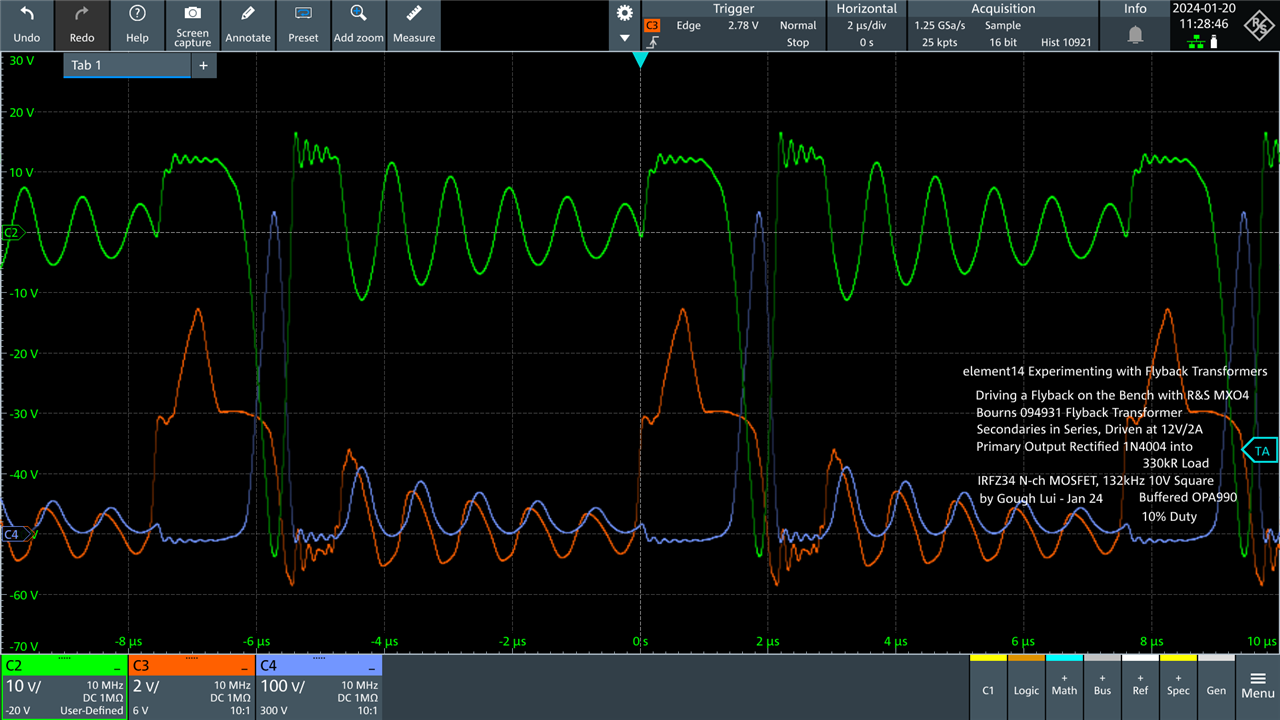Minimize the C4 channel box
This screenshot has height=720, width=1280.
[x=372, y=667]
